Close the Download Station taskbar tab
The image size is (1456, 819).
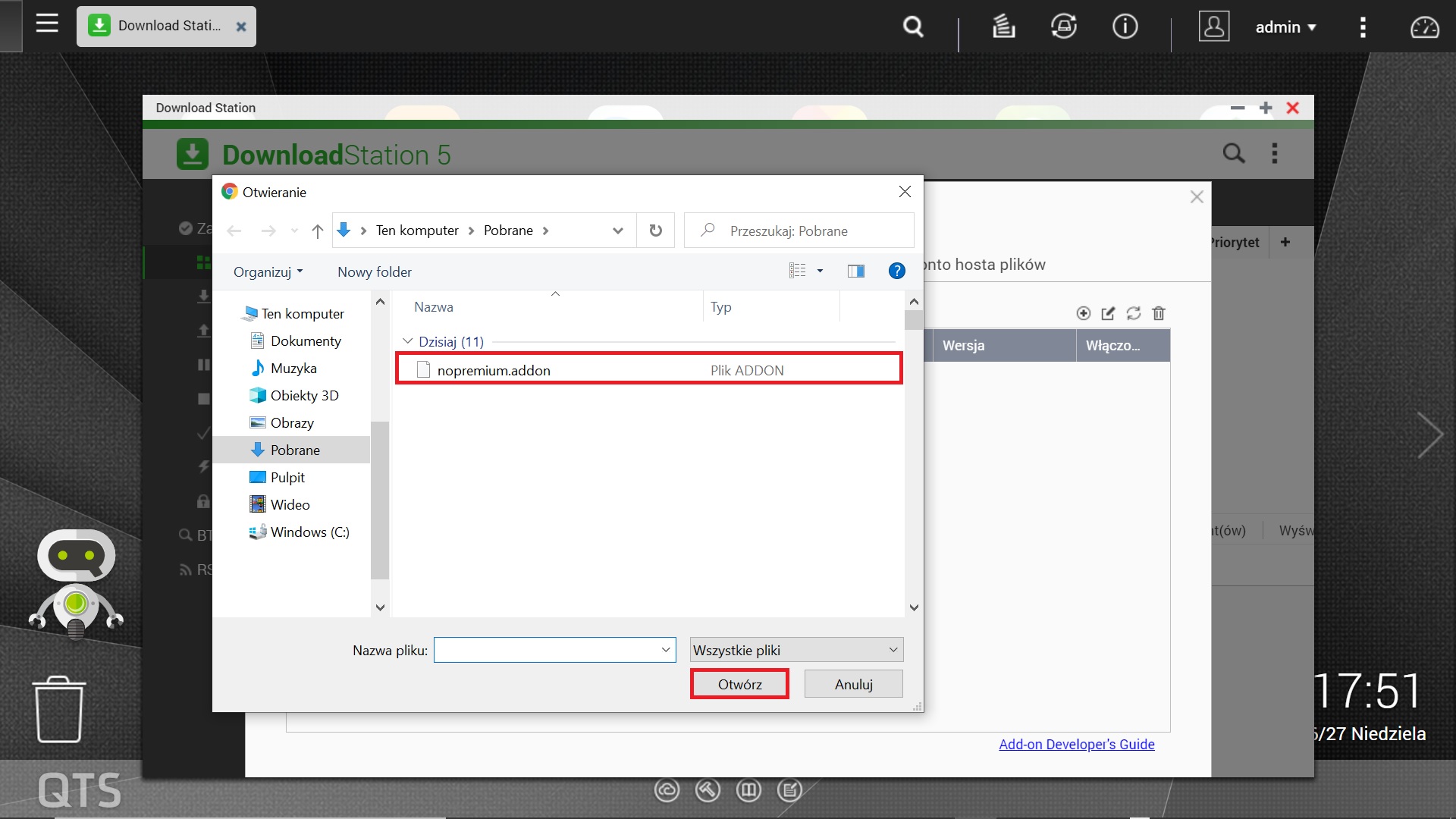pyautogui.click(x=241, y=27)
